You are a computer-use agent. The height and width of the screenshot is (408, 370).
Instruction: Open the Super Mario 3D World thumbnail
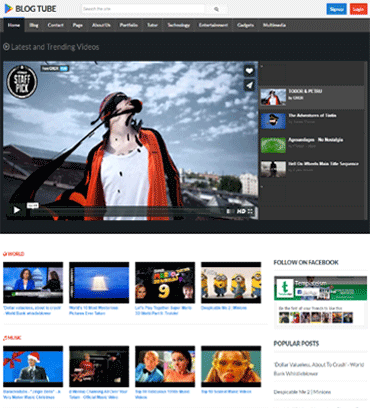coord(165,283)
